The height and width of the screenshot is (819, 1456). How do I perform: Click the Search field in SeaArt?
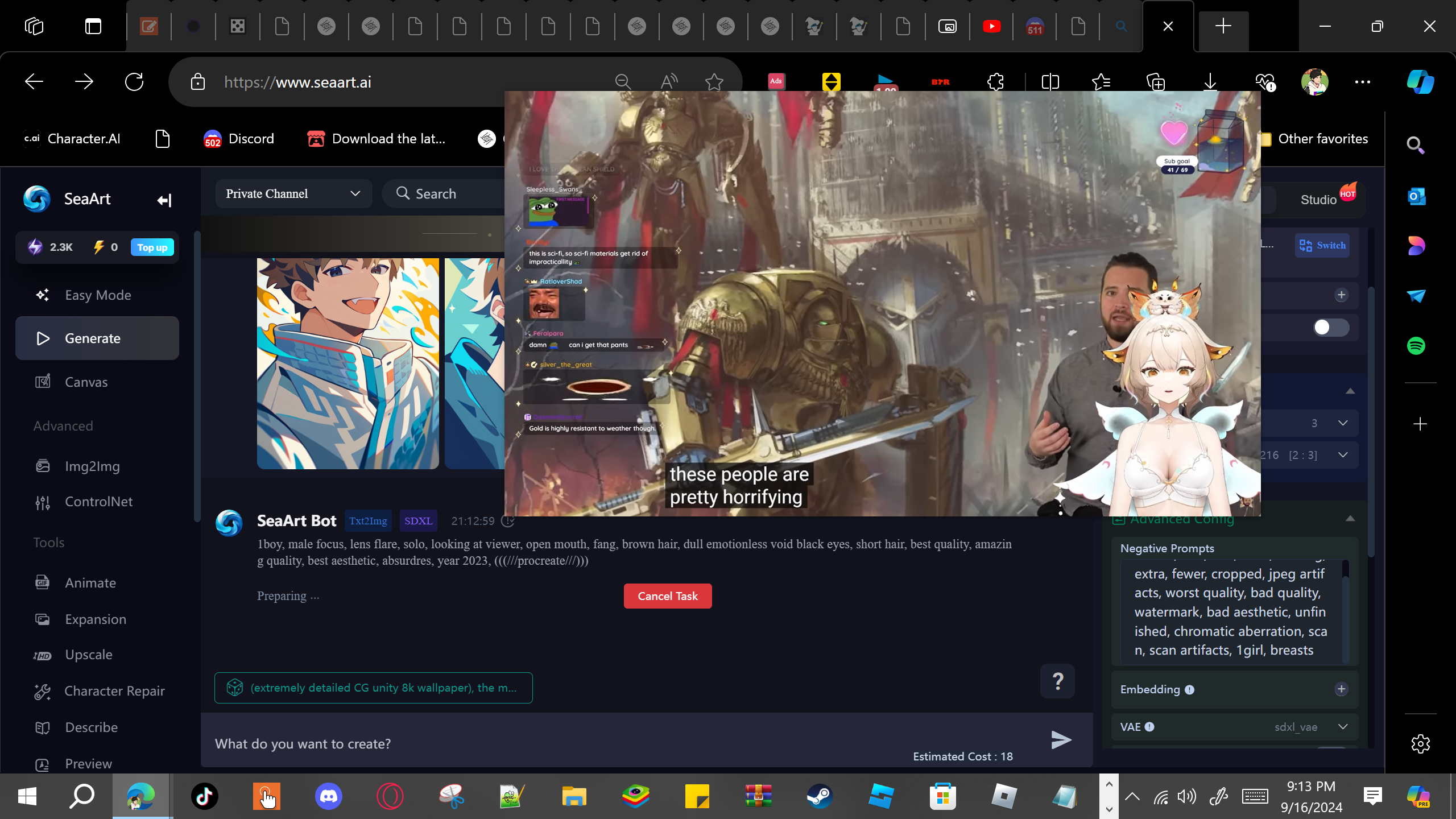[444, 194]
